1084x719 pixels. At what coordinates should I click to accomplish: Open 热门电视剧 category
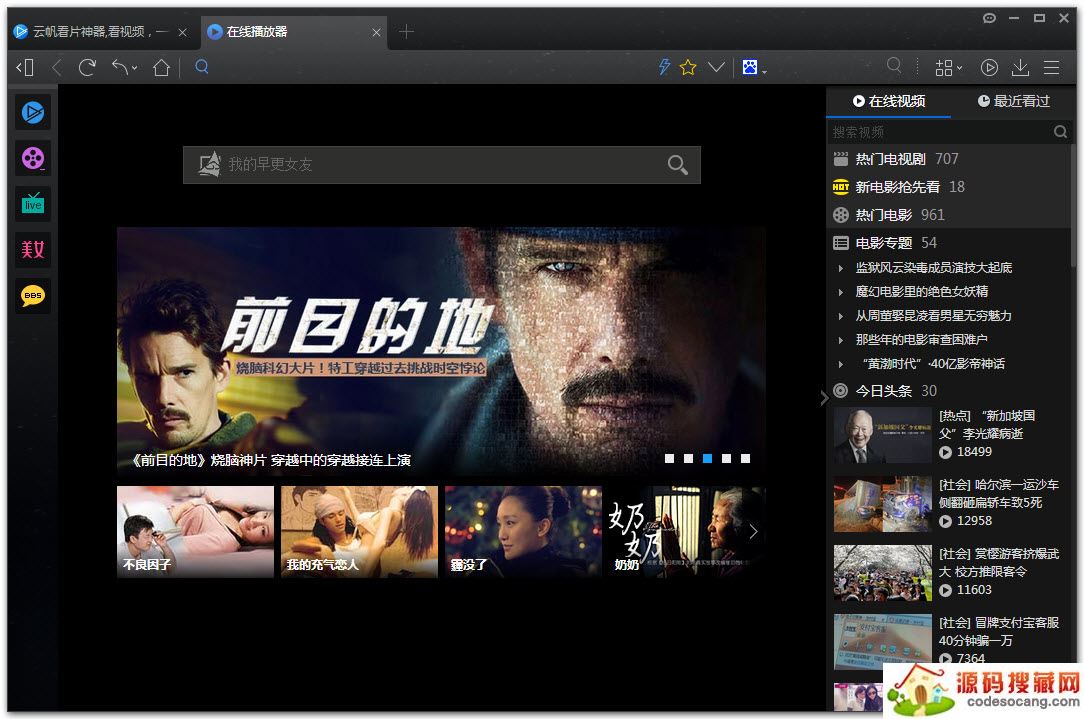(x=890, y=159)
